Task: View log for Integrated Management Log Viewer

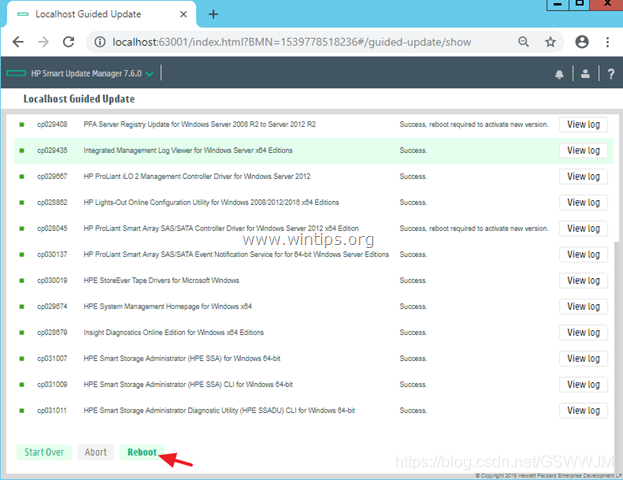Action: point(583,151)
